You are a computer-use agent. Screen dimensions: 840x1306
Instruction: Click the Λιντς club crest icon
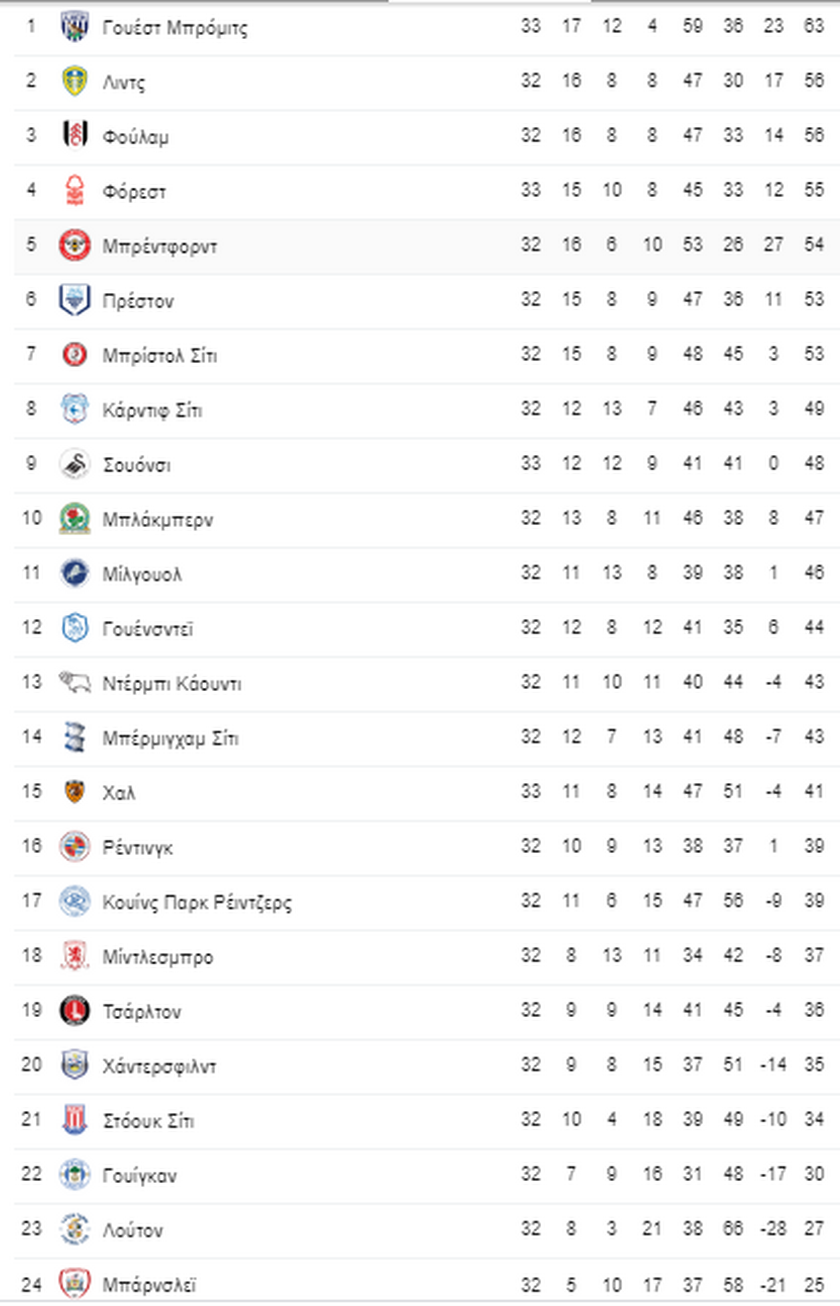[x=75, y=81]
